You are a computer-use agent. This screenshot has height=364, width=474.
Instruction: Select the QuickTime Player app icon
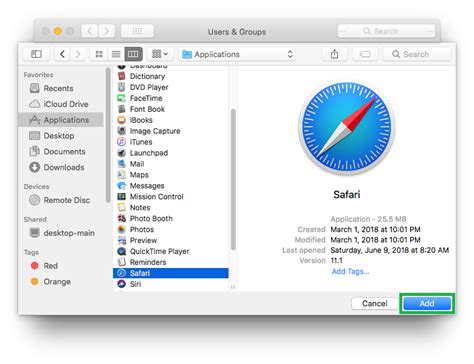pyautogui.click(x=122, y=251)
